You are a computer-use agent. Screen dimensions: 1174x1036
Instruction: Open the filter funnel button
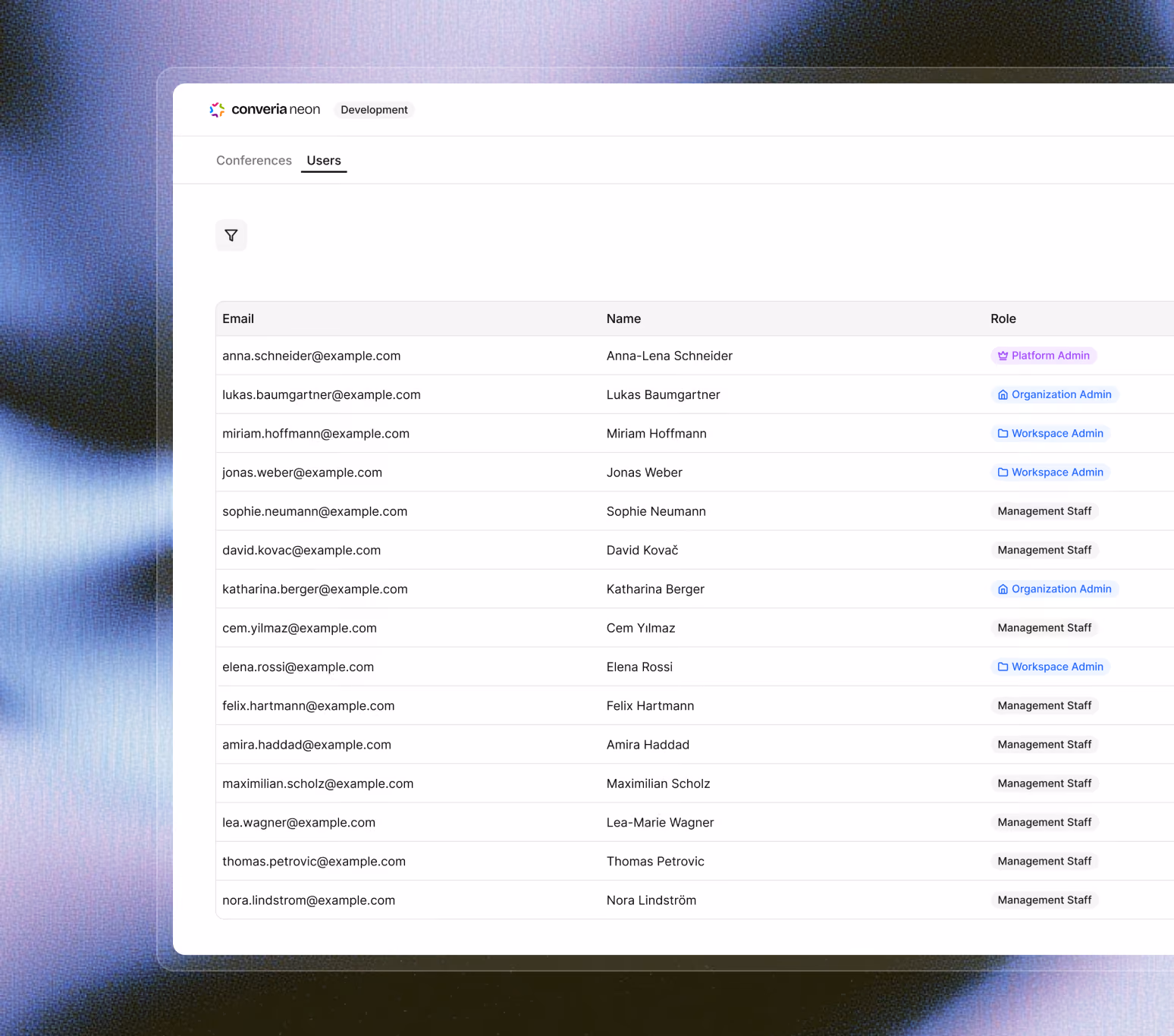pos(231,235)
